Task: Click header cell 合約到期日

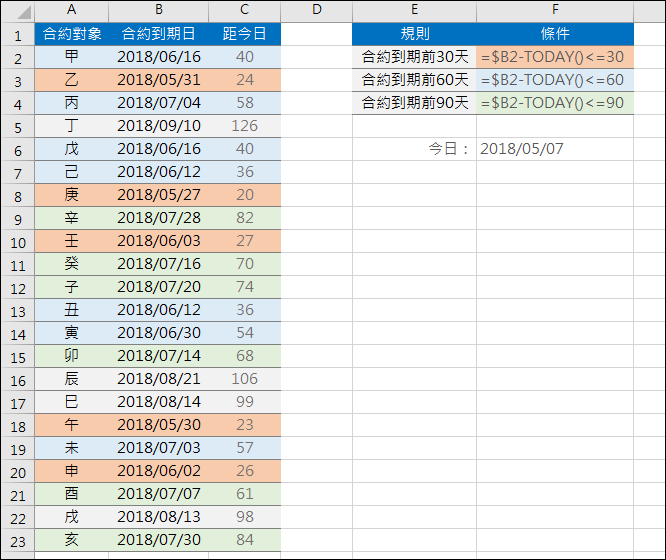Action: point(158,34)
